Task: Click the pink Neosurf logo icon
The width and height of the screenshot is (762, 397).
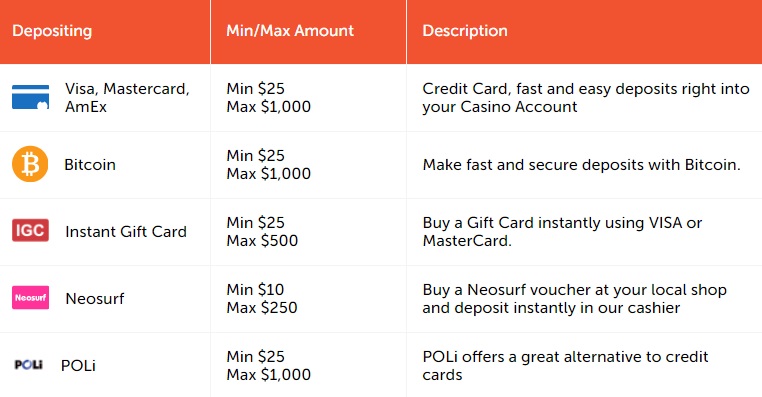Action: [30, 297]
